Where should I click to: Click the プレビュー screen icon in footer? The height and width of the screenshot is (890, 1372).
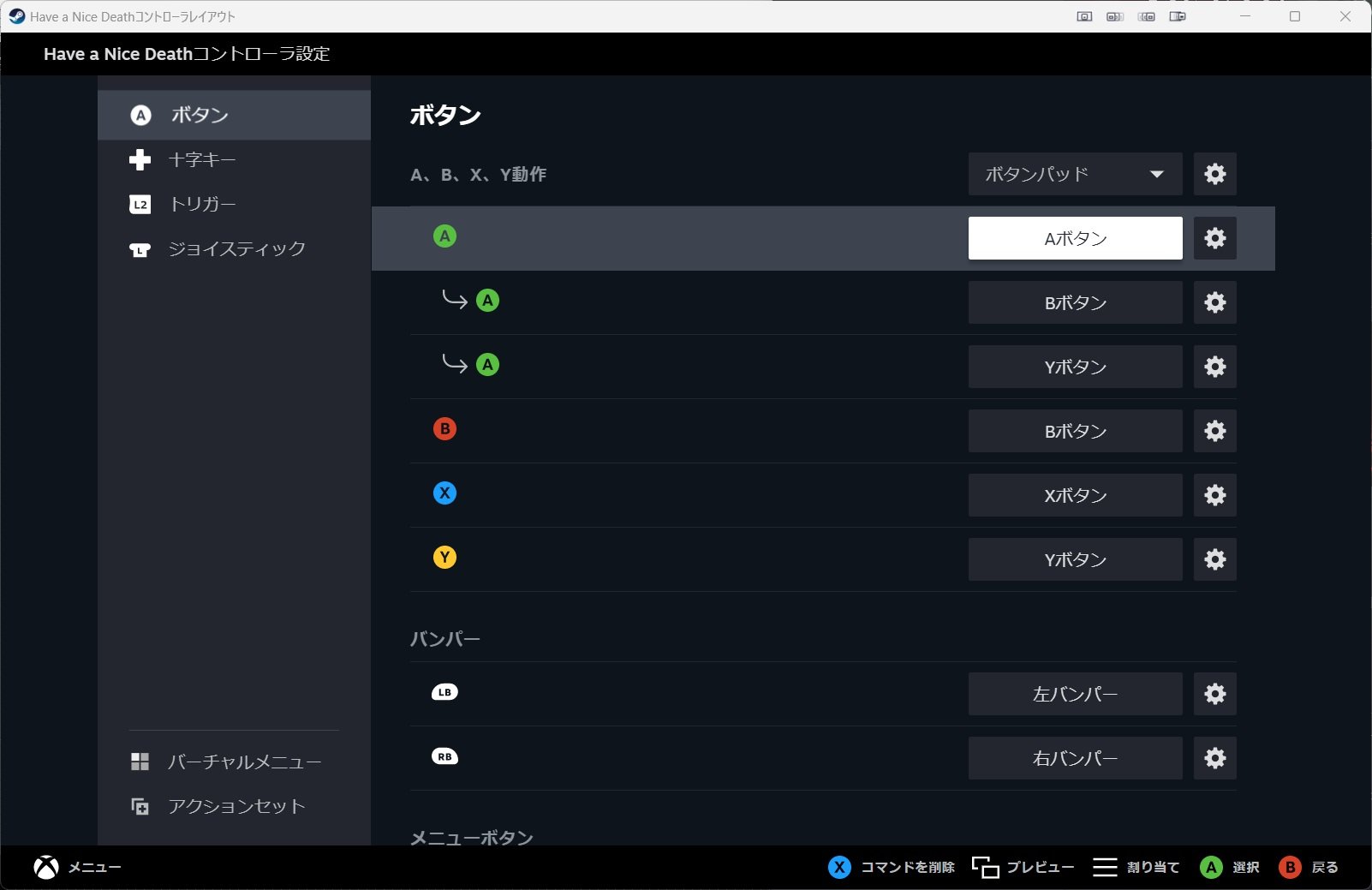(985, 867)
